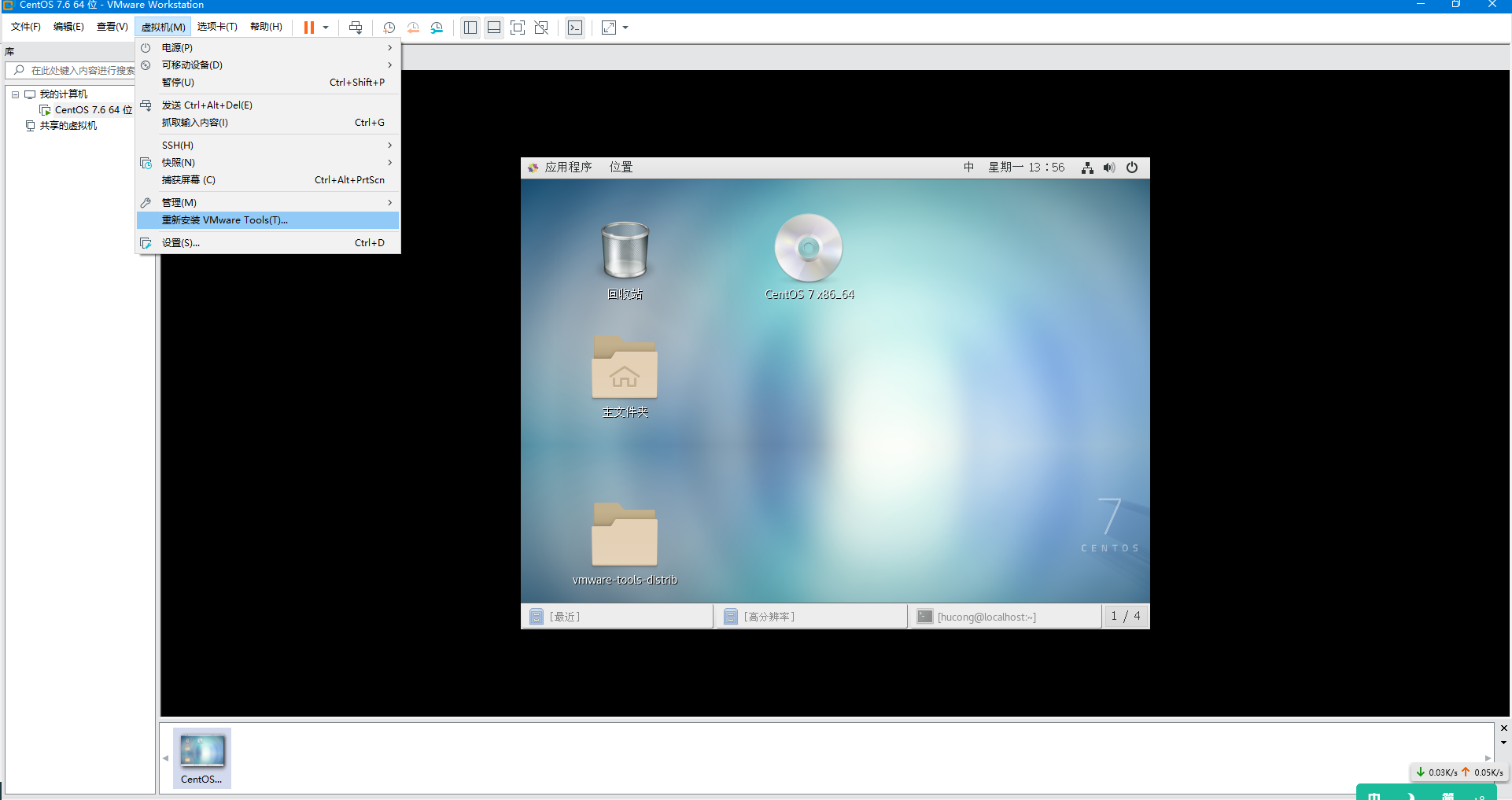
Task: Revert to snapshot toolbar icon
Action: pos(413,28)
